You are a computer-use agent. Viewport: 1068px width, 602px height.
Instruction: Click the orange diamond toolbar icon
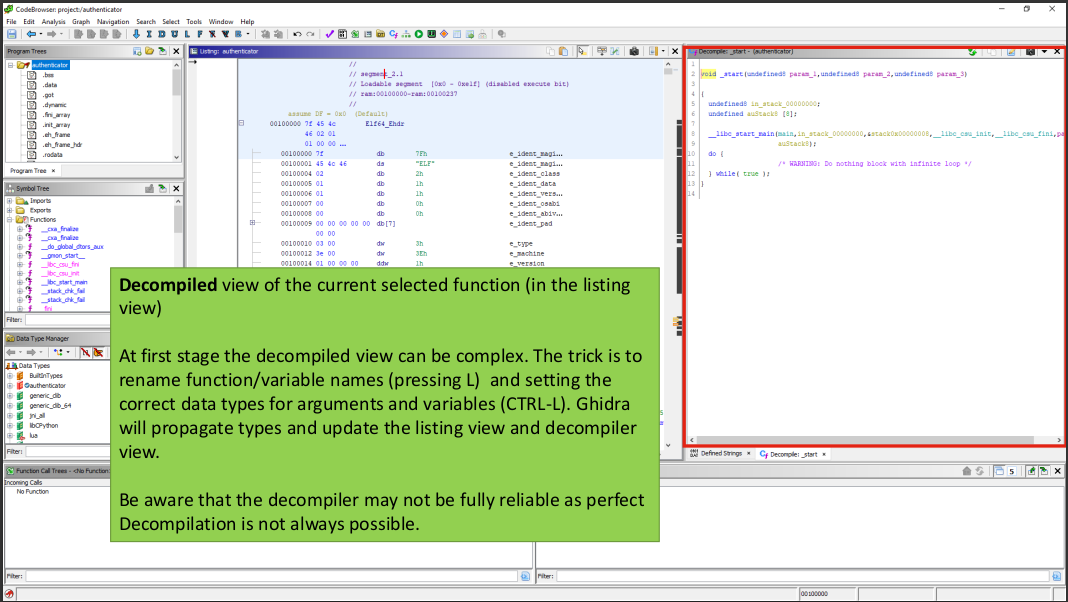444,34
